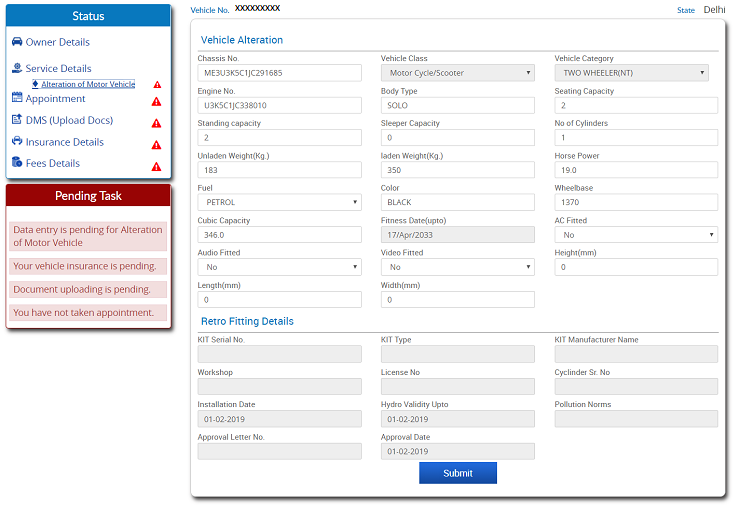Viewport: 740px width, 505px height.
Task: Click the Insurance Details car icon
Action: tap(17, 141)
